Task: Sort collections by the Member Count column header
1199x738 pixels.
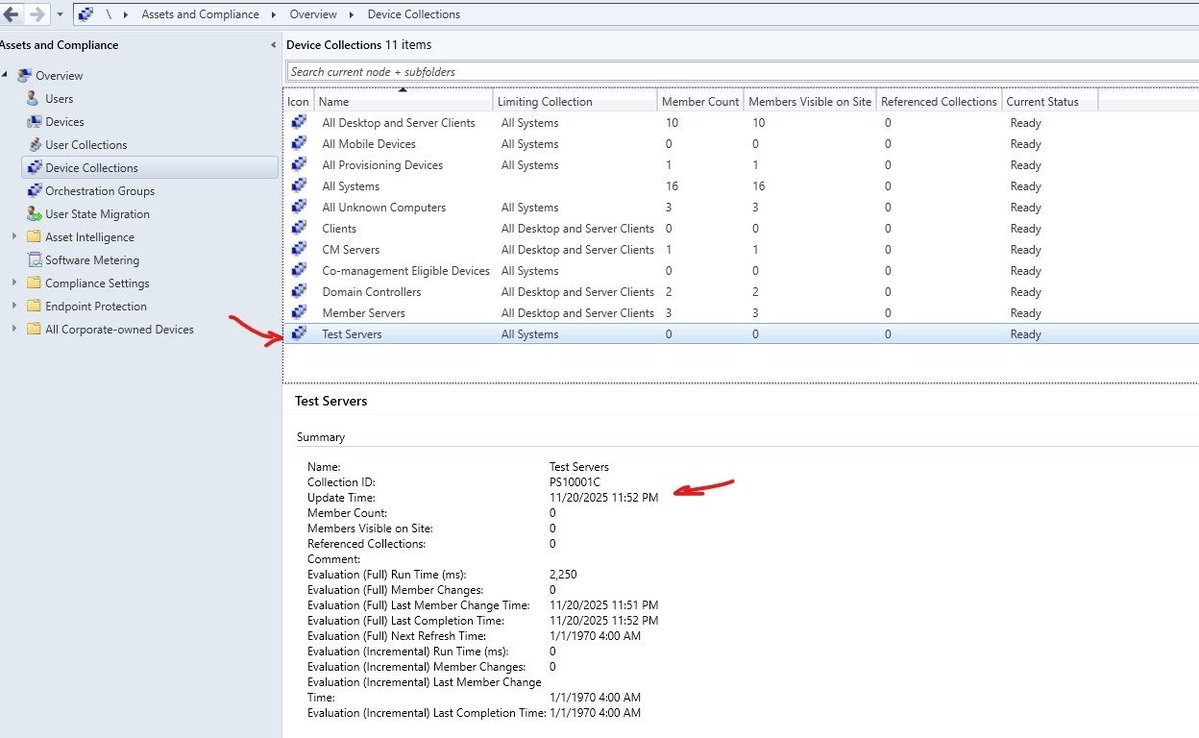Action: [699, 100]
